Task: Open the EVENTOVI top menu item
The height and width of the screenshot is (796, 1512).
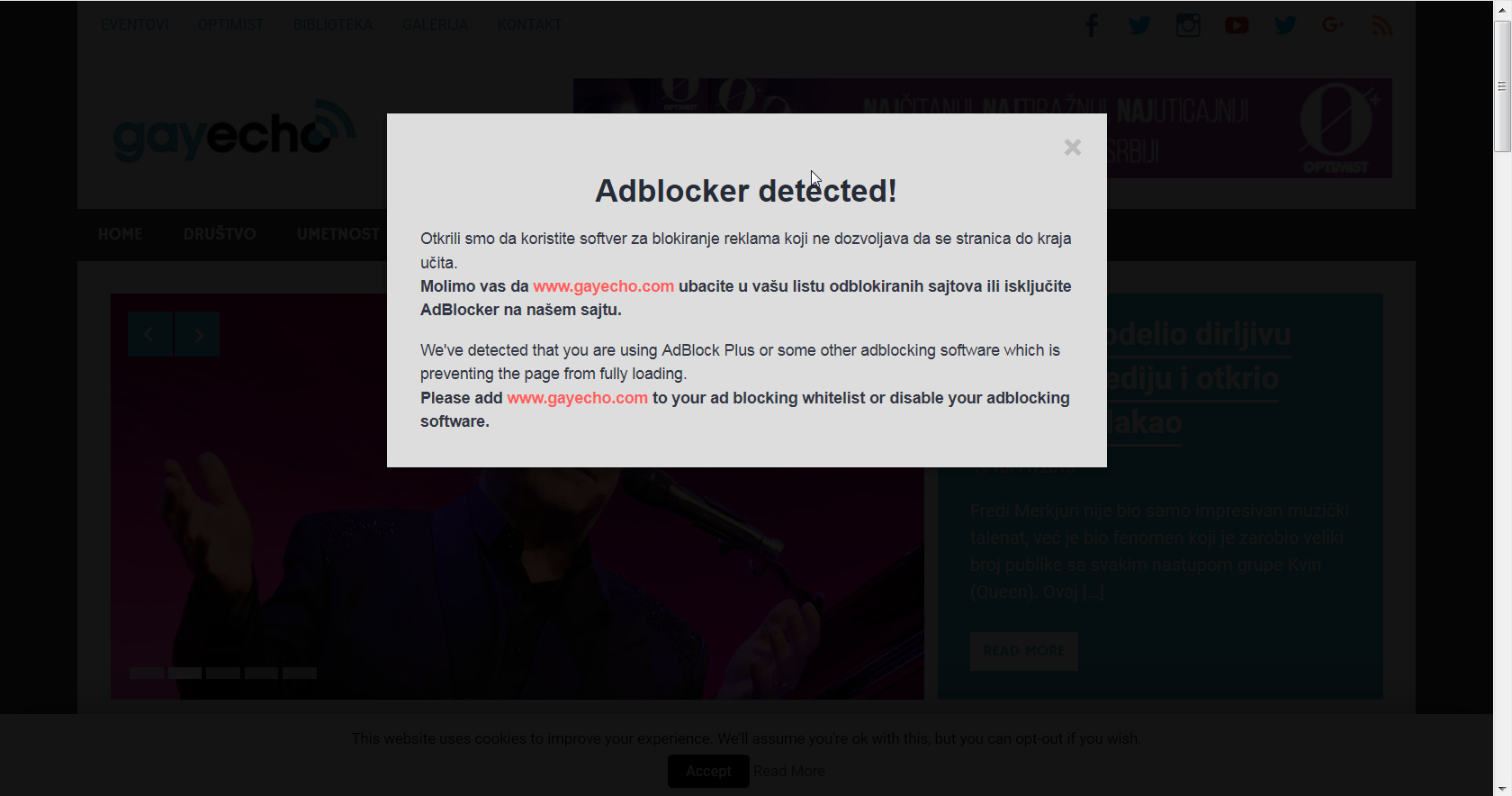Action: coord(135,24)
